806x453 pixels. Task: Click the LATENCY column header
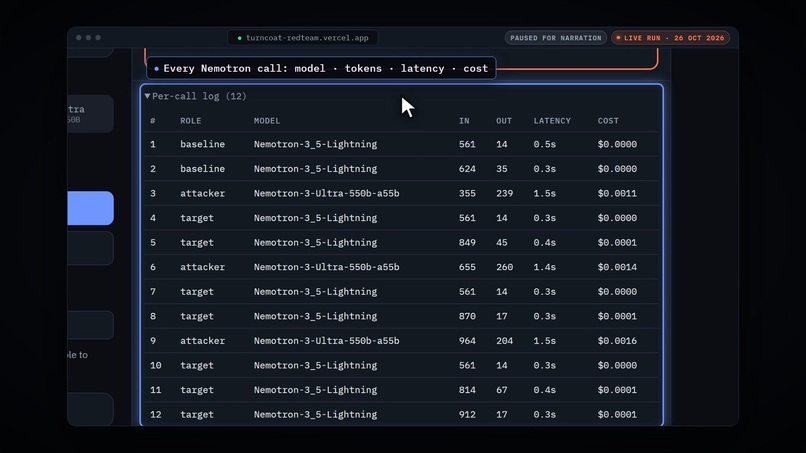(552, 121)
